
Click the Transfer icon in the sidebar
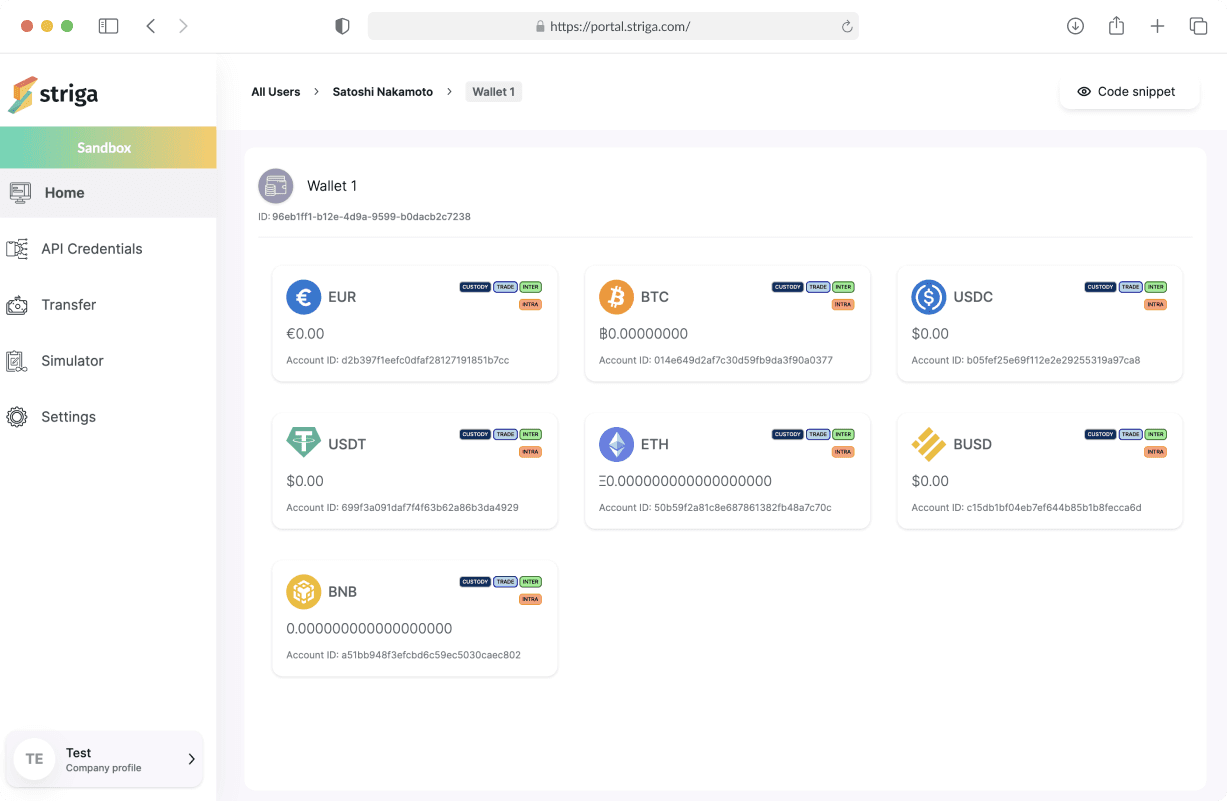(x=18, y=304)
